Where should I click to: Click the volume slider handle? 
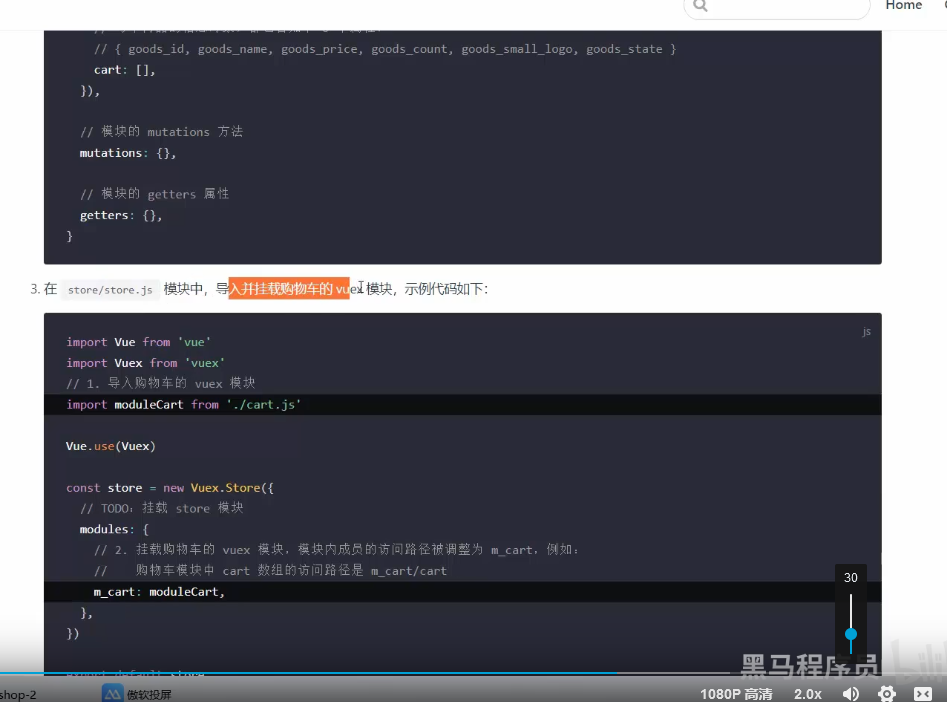851,634
